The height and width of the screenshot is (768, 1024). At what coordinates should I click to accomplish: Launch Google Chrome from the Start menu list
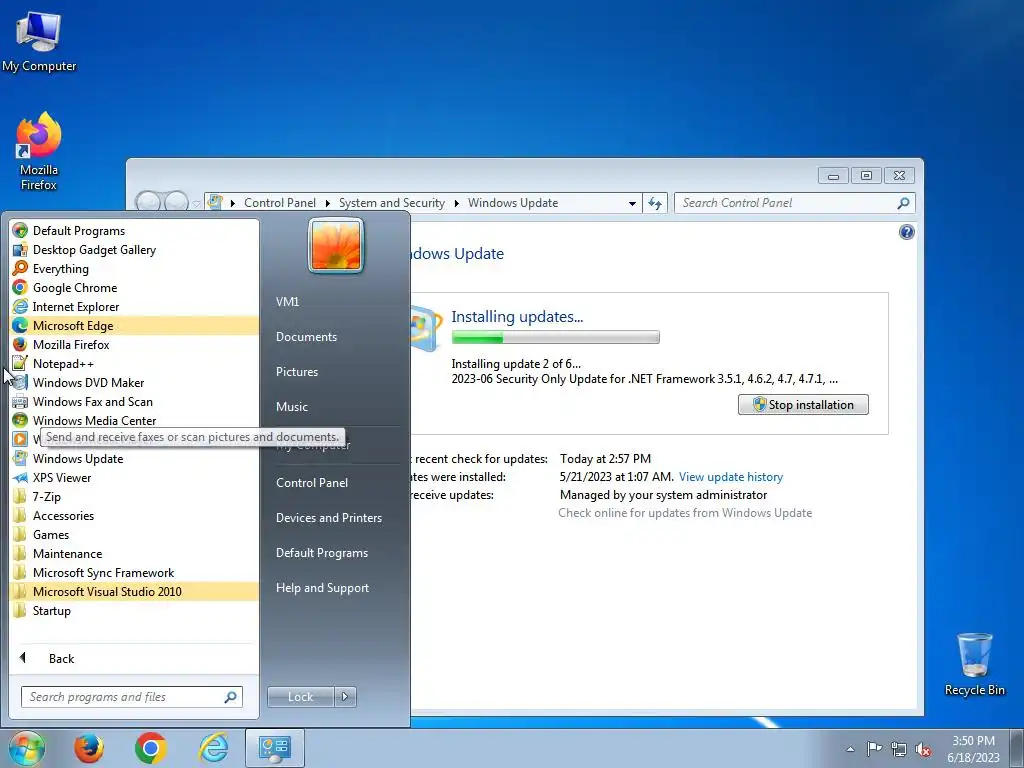(134, 287)
